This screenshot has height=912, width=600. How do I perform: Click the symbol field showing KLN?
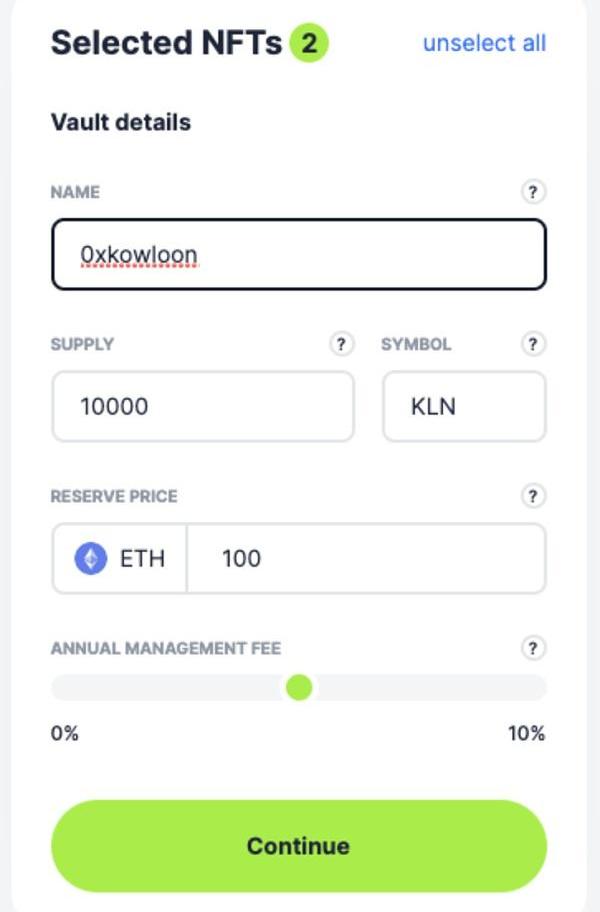(464, 406)
